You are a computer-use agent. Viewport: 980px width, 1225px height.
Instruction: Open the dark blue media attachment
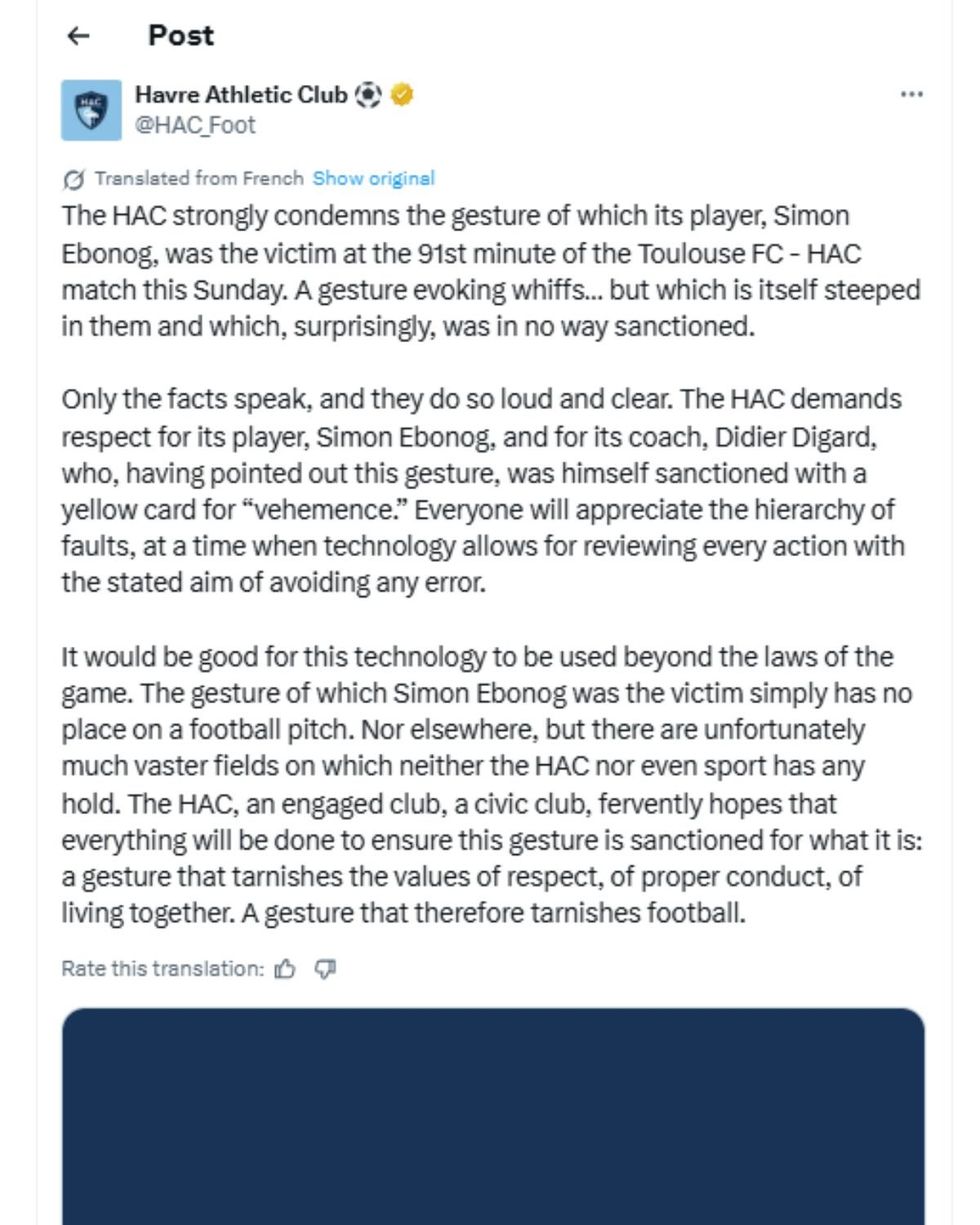[x=492, y=1115]
